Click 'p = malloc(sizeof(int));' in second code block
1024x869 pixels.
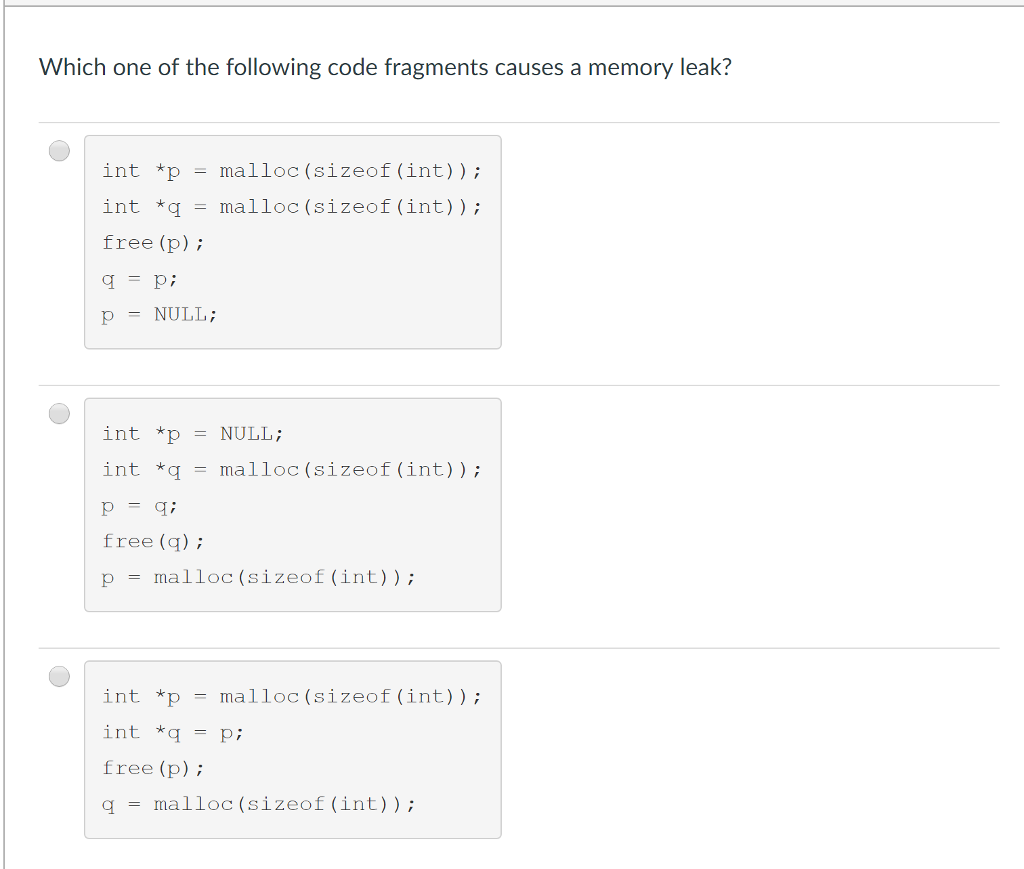pos(259,577)
